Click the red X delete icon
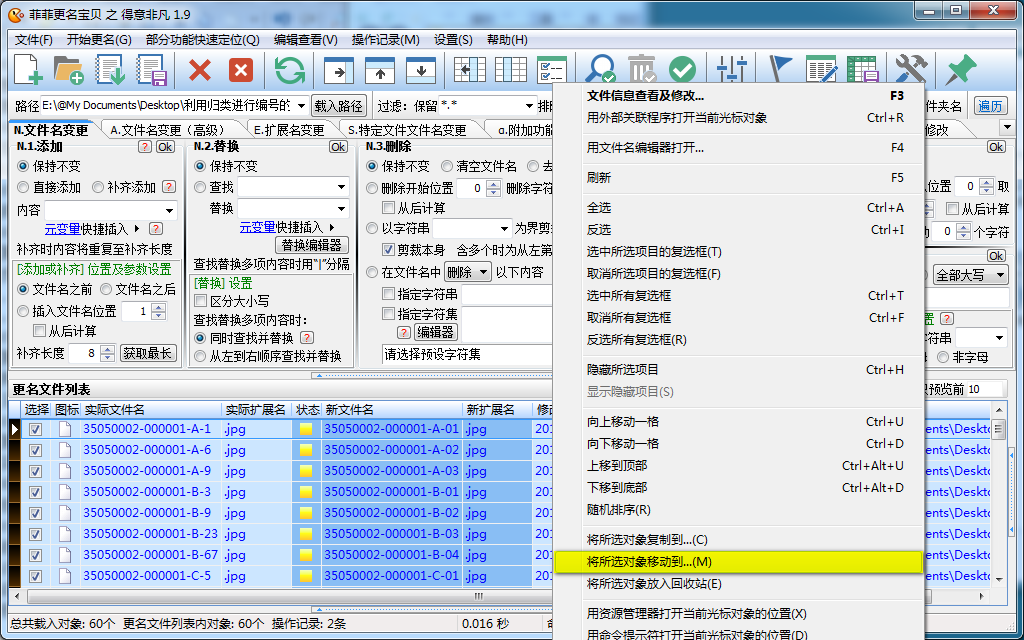The width and height of the screenshot is (1024, 640). tap(199, 69)
